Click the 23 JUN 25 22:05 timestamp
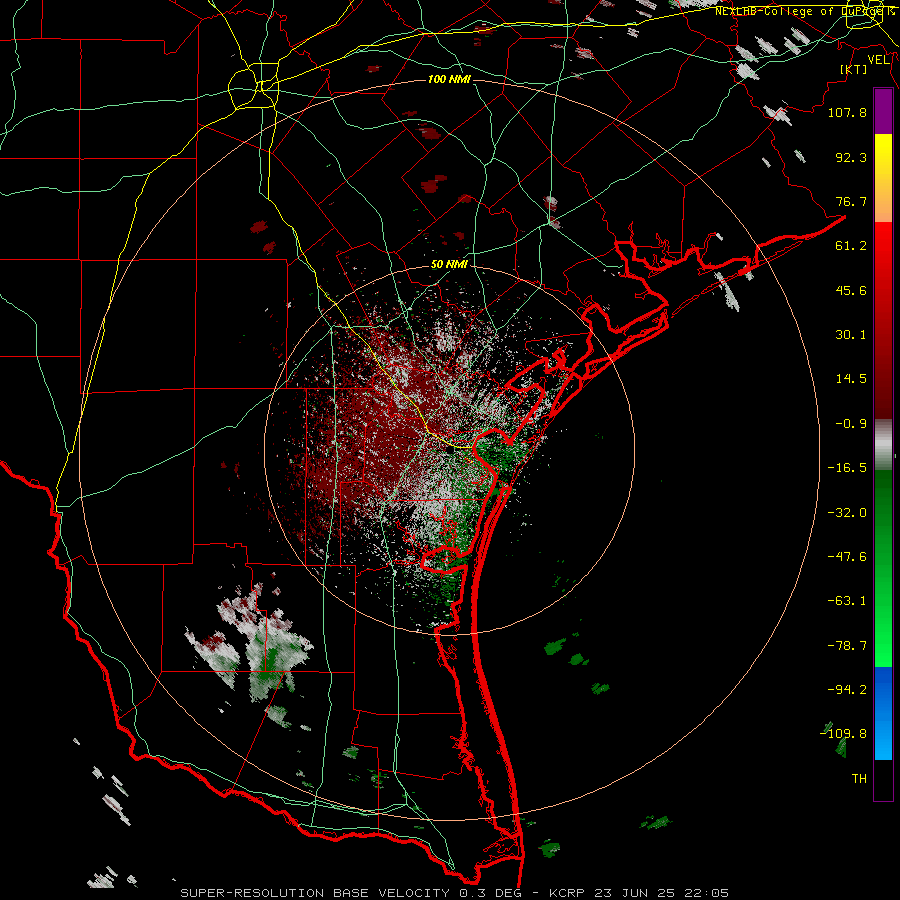 (660, 893)
